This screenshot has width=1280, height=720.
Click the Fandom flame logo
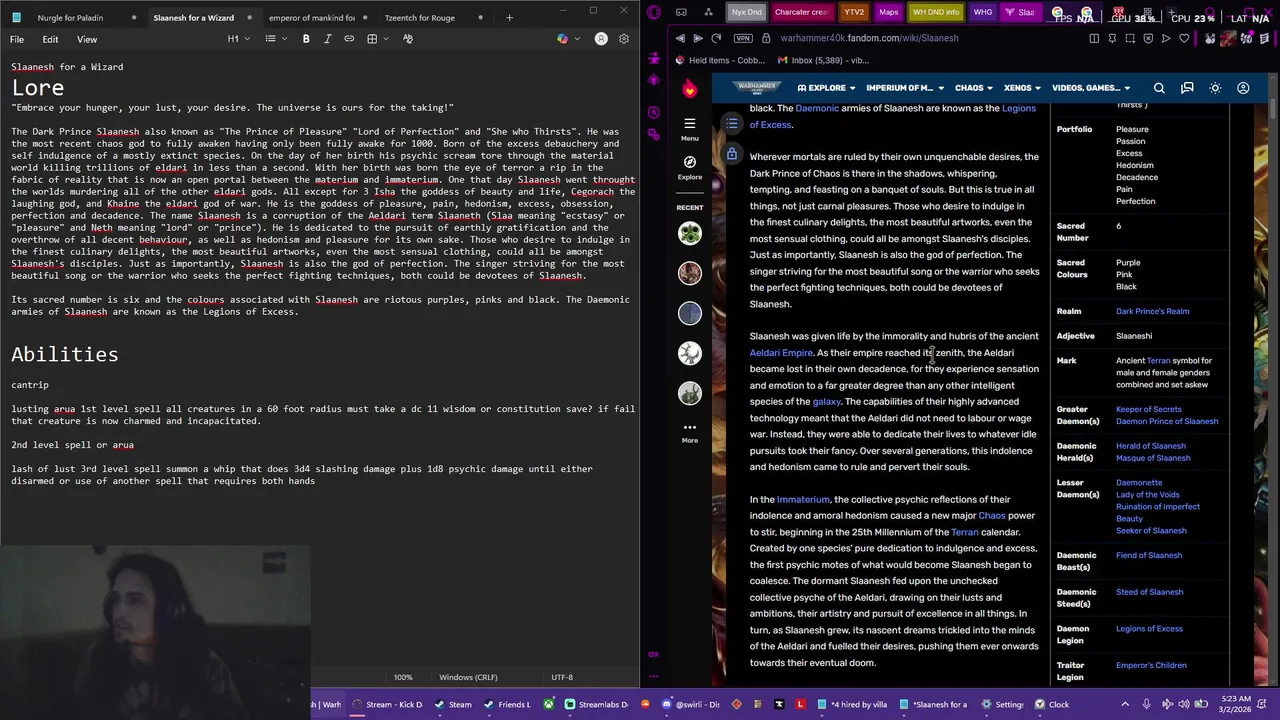689,89
